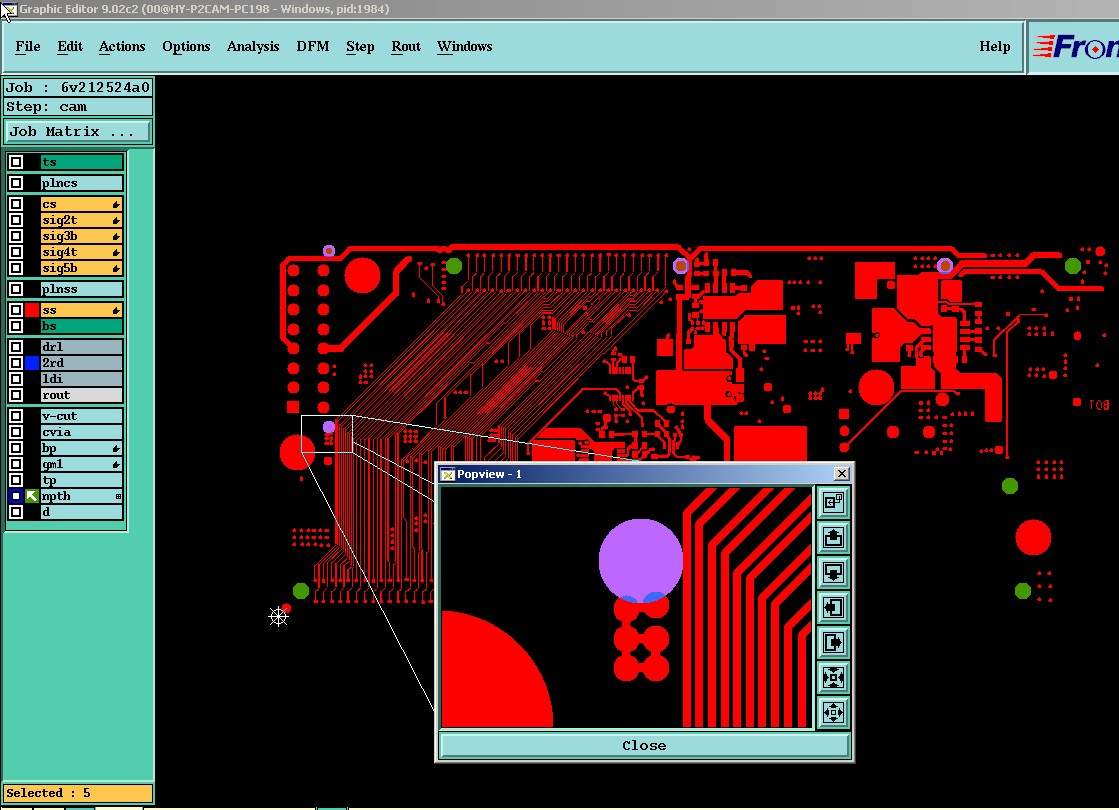Click the Popview window title icon
The image size is (1119, 810).
447,475
